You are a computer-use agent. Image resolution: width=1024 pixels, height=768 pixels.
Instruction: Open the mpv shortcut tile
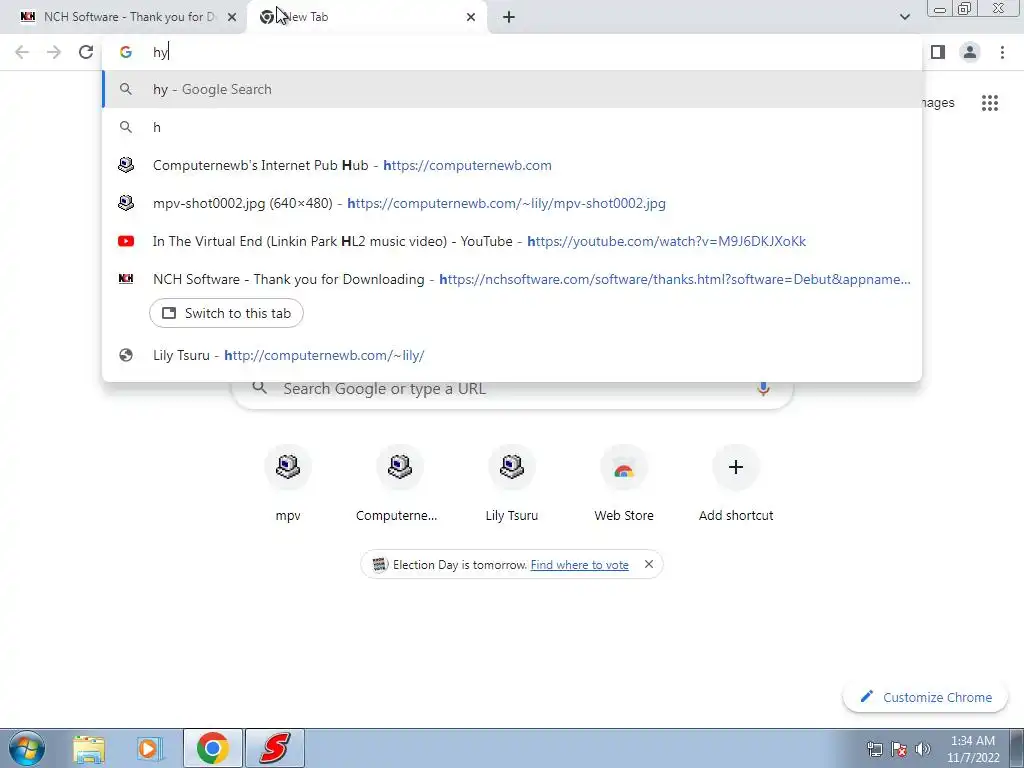(x=288, y=483)
